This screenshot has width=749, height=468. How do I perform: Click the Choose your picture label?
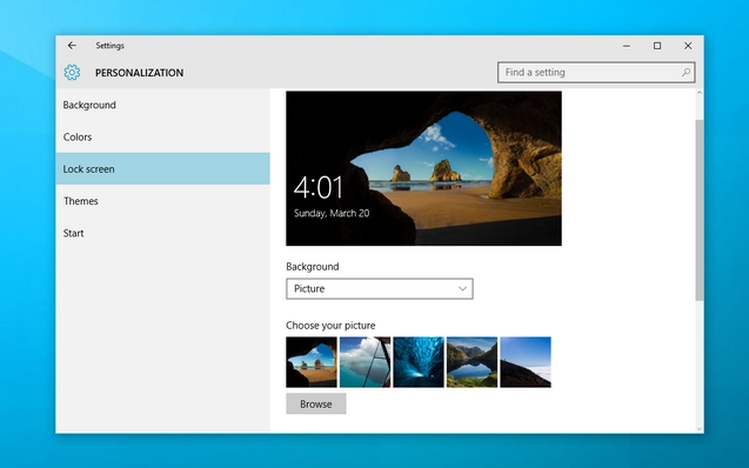coord(331,325)
